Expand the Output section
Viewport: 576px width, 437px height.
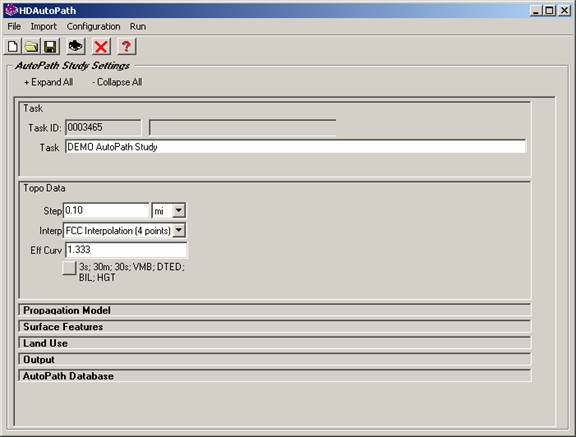pyautogui.click(x=275, y=360)
